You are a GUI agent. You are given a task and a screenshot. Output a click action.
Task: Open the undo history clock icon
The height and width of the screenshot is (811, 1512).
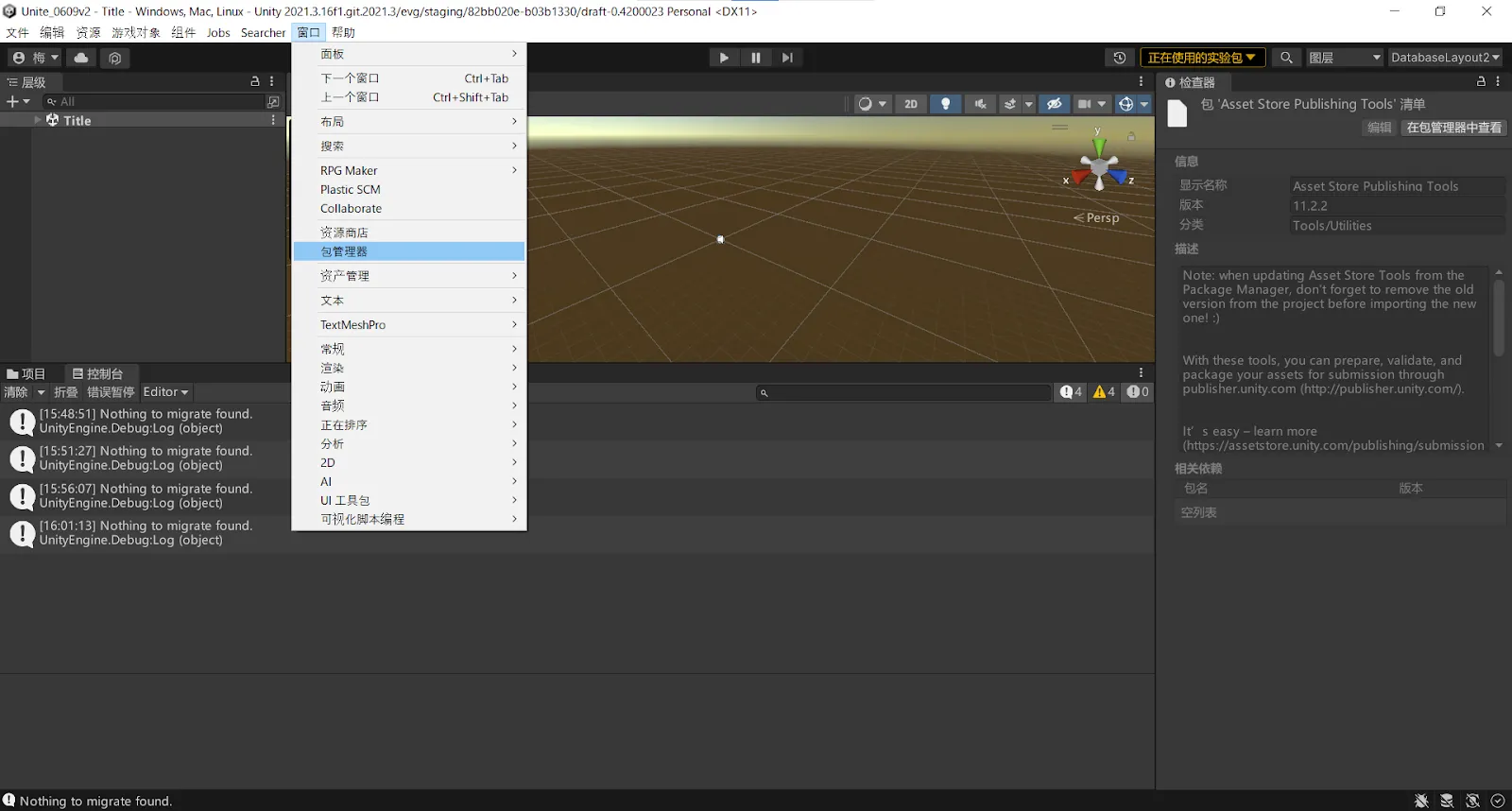click(1119, 58)
